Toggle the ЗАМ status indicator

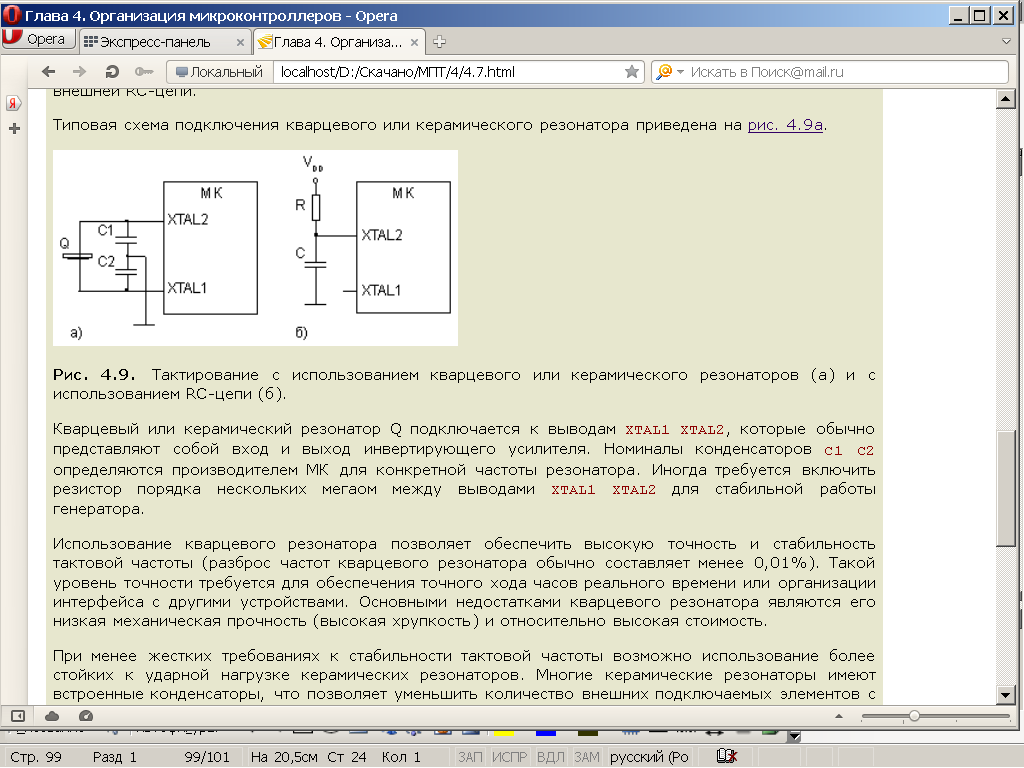[x=586, y=757]
